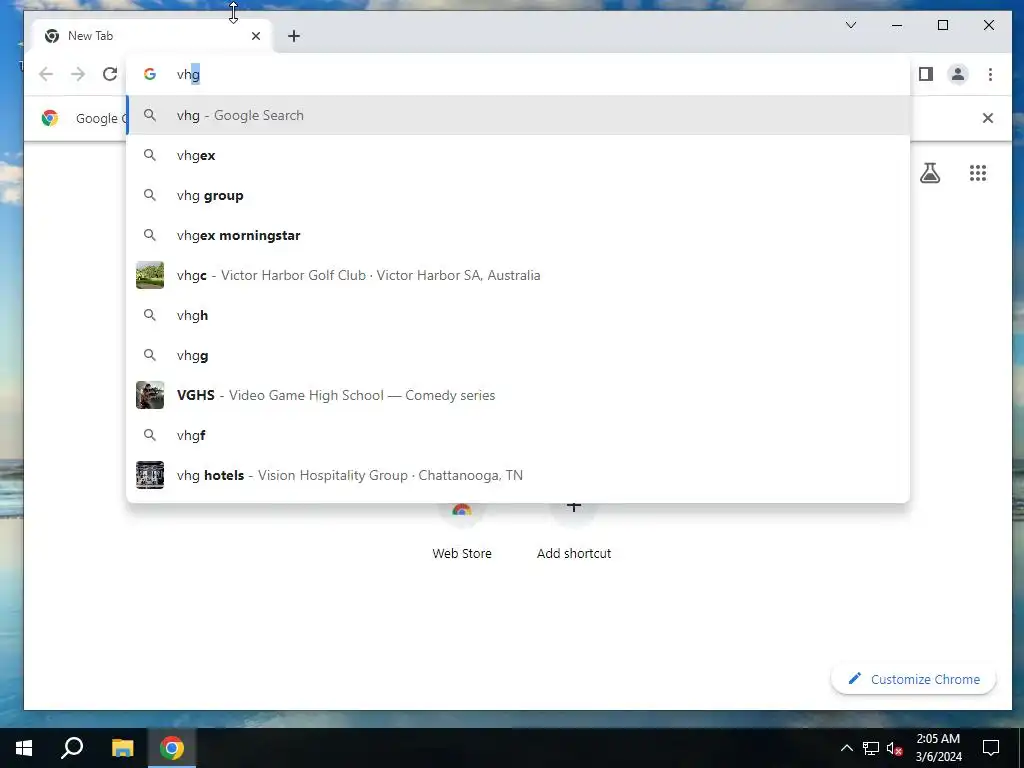Viewport: 1024px width, 768px height.
Task: Close the New Tab tab
Action: (x=256, y=36)
